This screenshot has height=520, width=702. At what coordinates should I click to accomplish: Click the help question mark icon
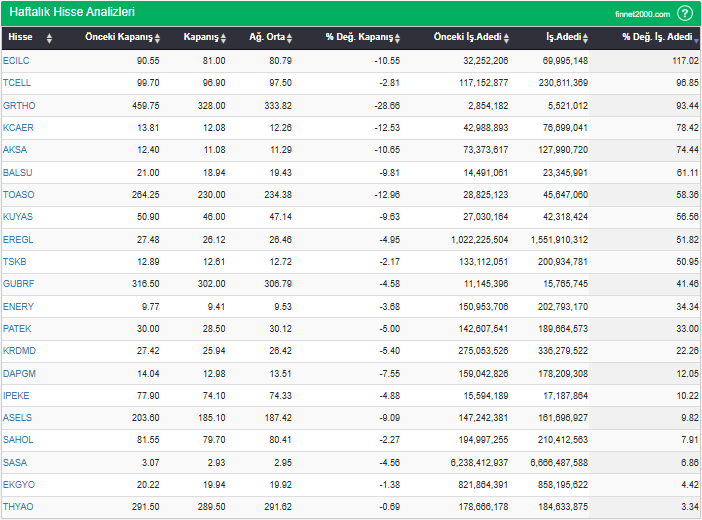tap(685, 13)
